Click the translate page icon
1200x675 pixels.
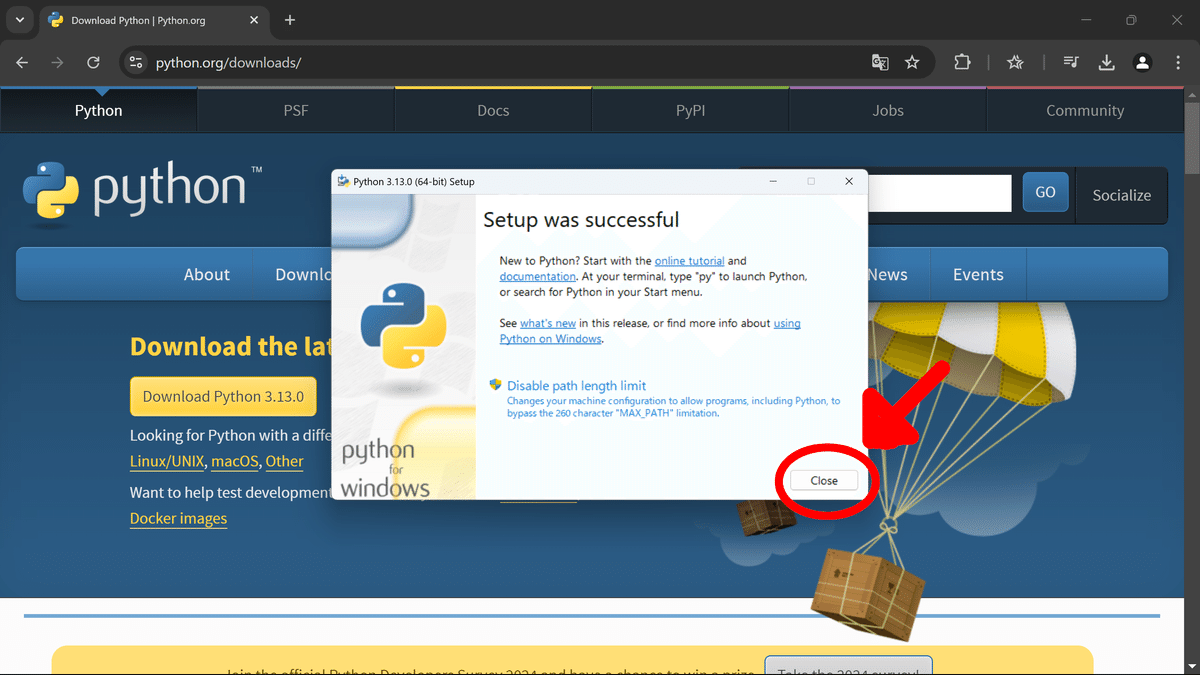[x=880, y=62]
